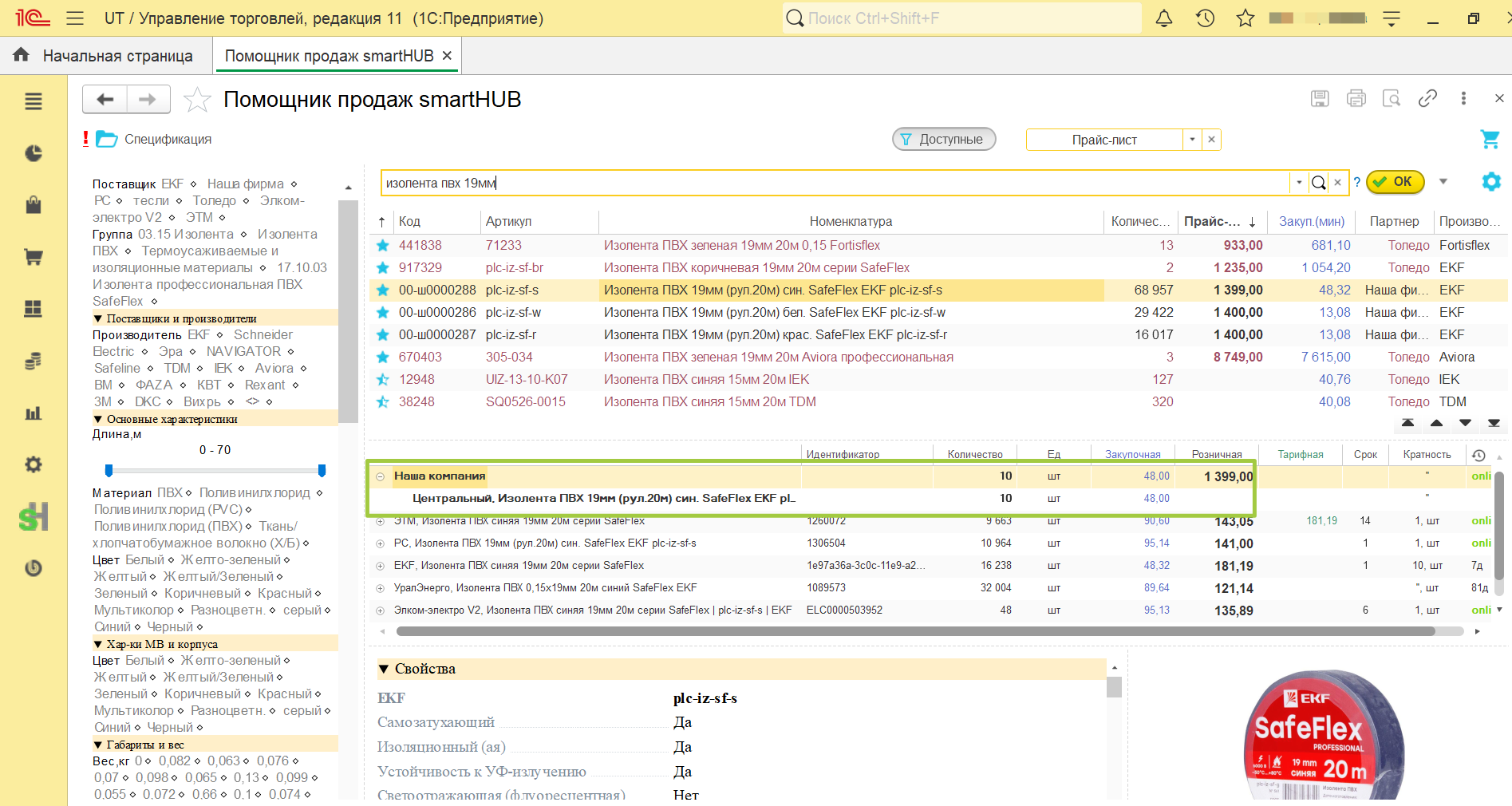
Task: Click the OK search button
Action: tap(1394, 182)
